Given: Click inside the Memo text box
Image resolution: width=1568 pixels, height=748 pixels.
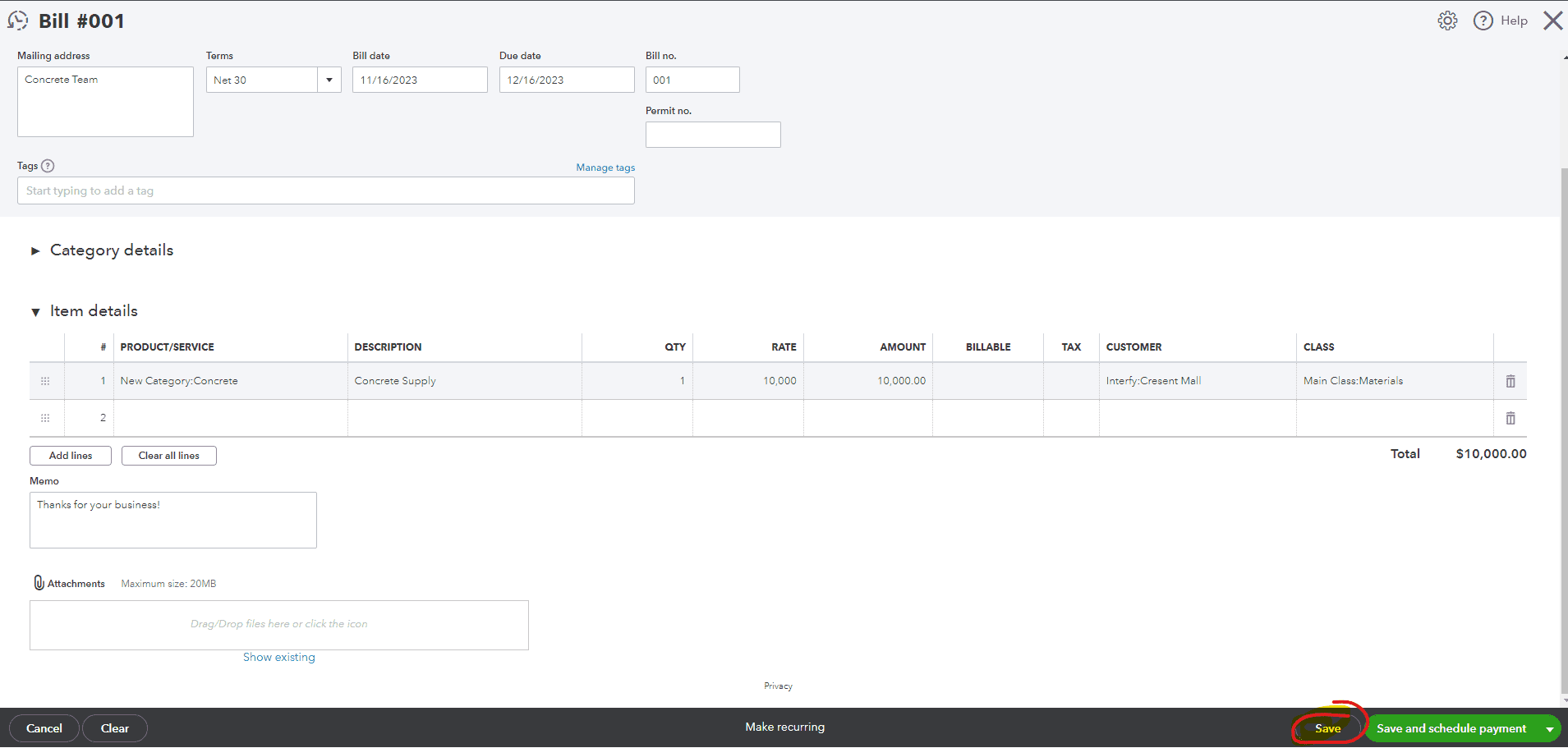Looking at the screenshot, I should (172, 519).
